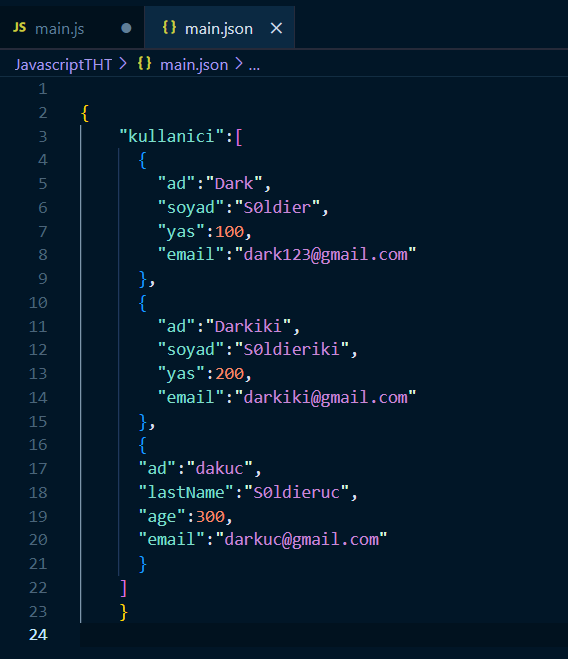Click "darkiki@gmail.com" email value
Image resolution: width=568 pixels, height=659 pixels.
(325, 398)
